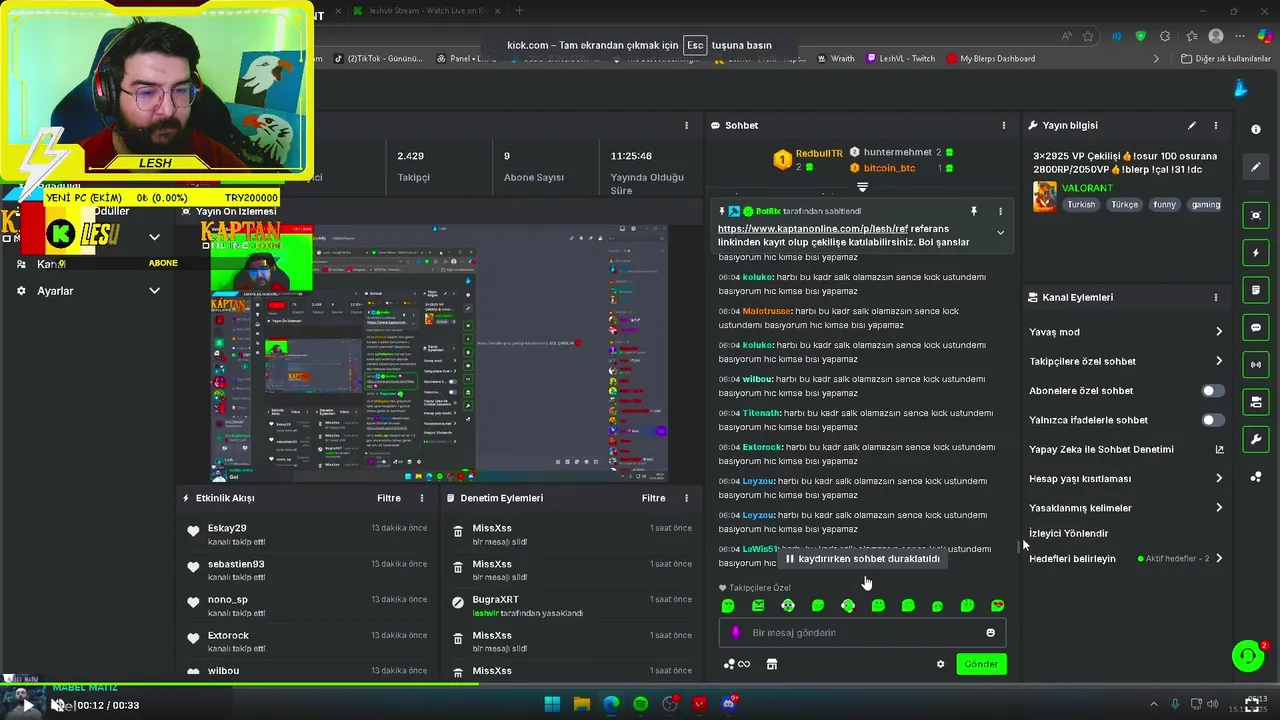Open Denetim Eylemleri Filtre menu
The width and height of the screenshot is (1280, 720).
pos(653,498)
